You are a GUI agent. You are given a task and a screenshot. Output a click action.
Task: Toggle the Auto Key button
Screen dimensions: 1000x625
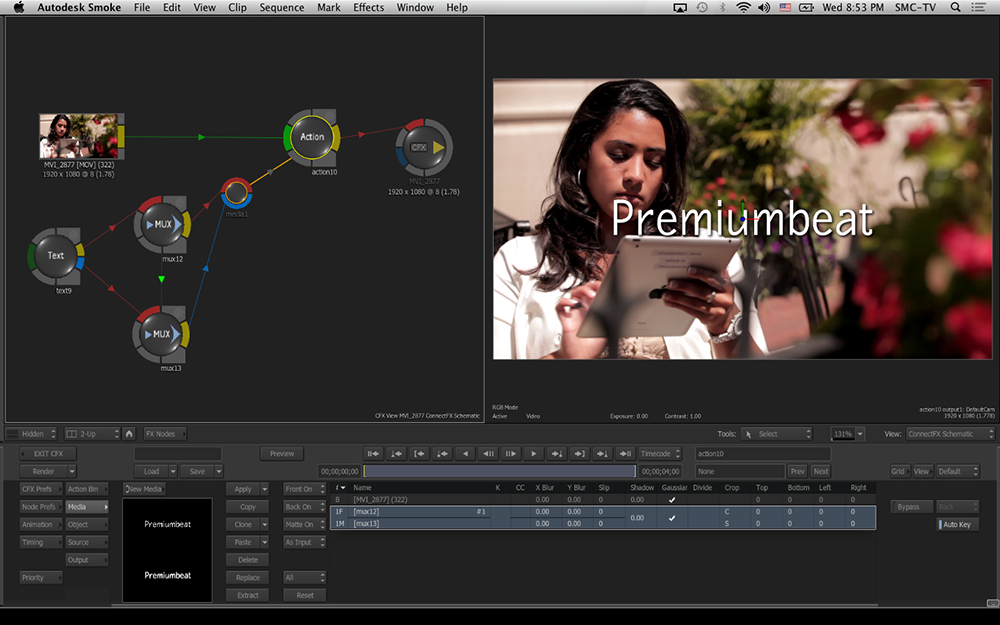click(957, 525)
